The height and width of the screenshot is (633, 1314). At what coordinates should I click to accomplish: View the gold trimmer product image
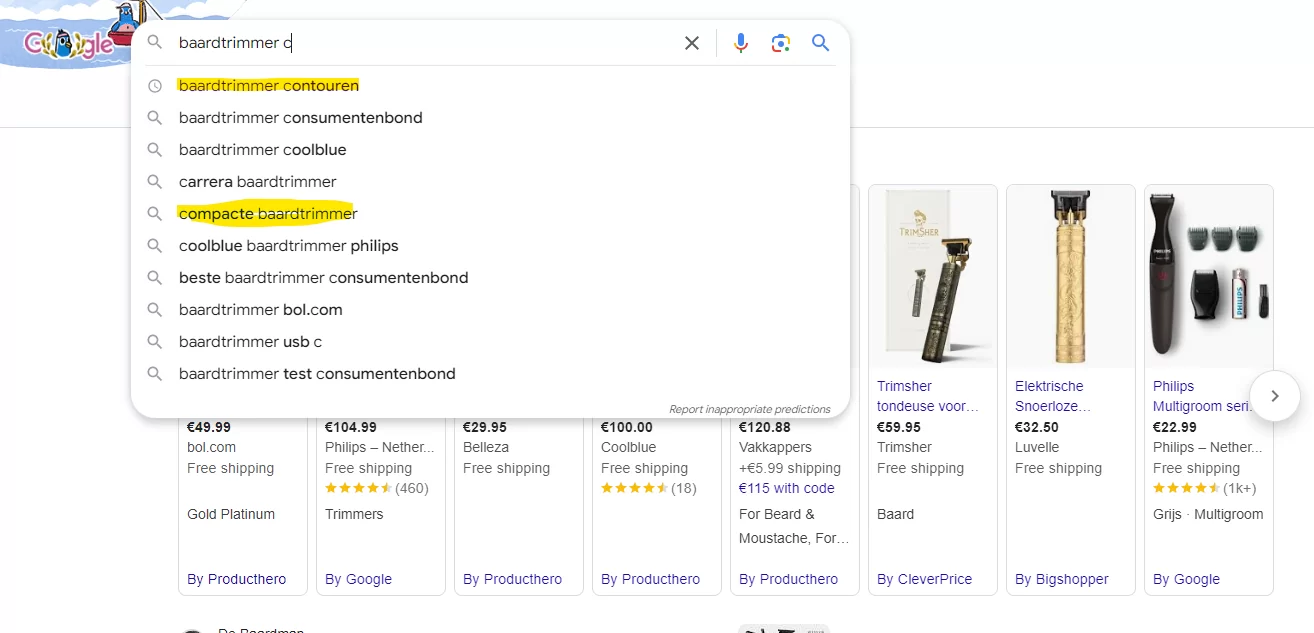tap(1071, 277)
